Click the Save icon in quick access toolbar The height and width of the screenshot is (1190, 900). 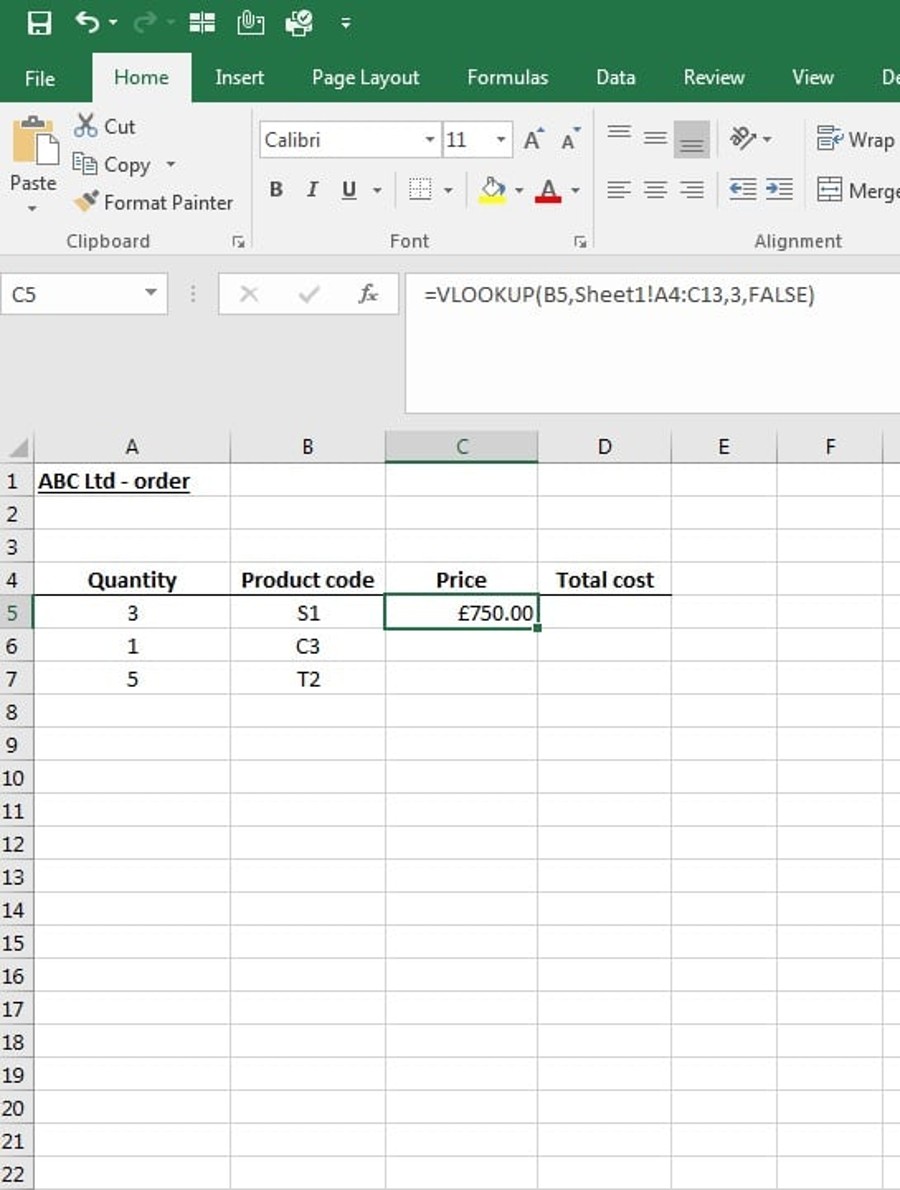39,23
